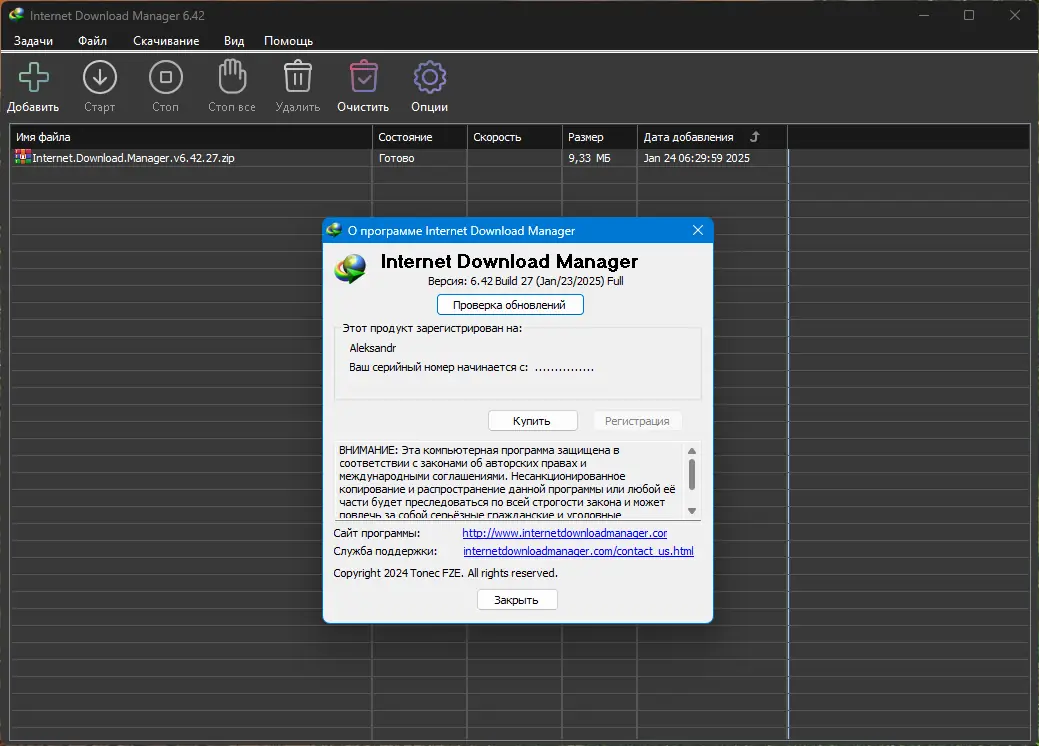
Task: Select the Internet.Download.Manager.v6.42.27.zip row
Action: tap(399, 158)
